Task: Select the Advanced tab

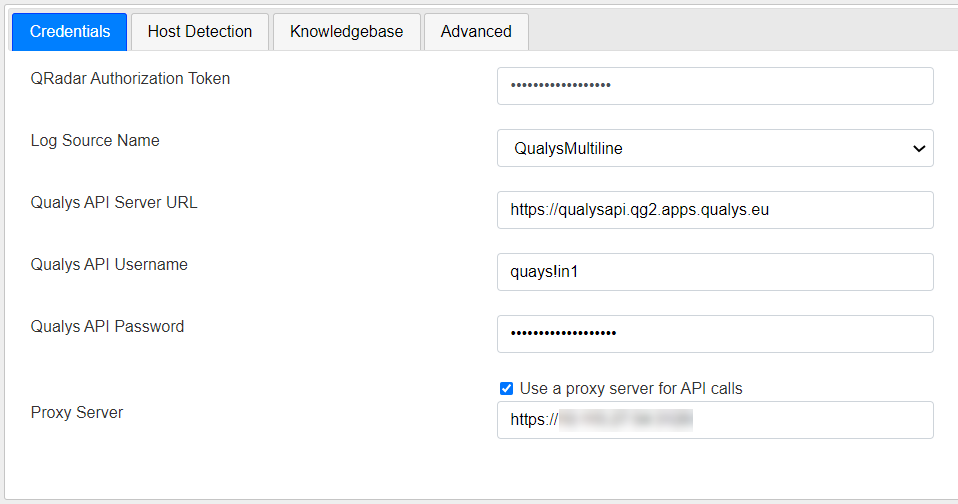Action: pos(476,31)
